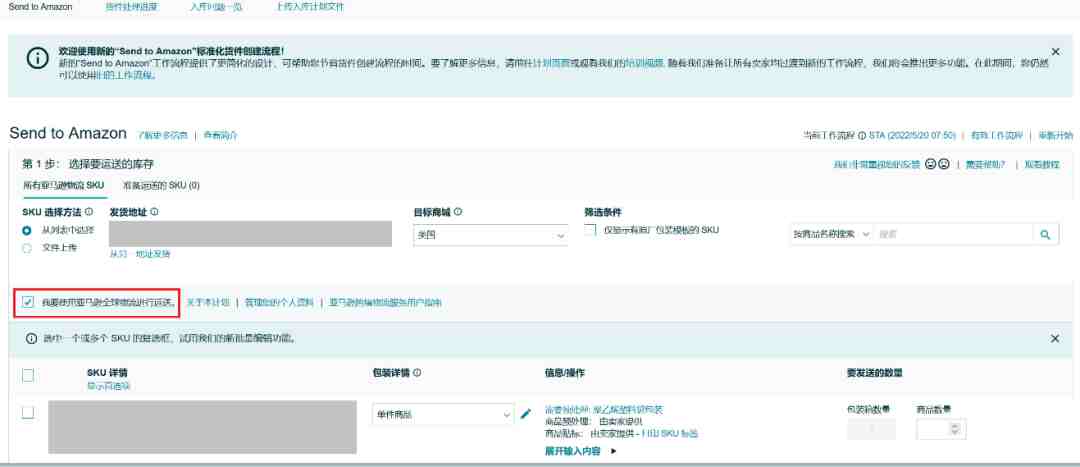Click the 商品数量 quantity stepper
This screenshot has height=467, width=1080.
click(x=953, y=429)
